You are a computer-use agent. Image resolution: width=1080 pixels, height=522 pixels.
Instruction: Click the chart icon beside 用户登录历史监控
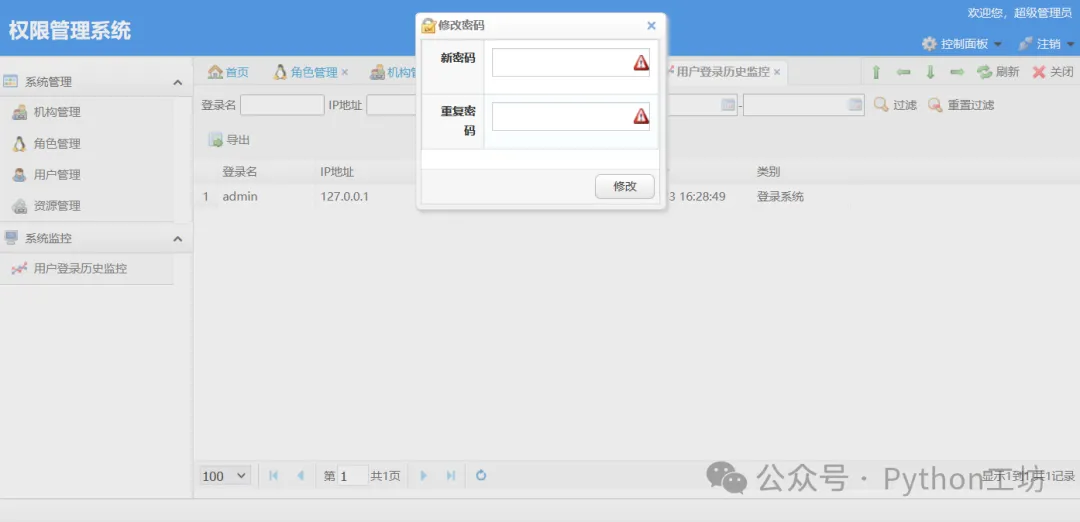(x=19, y=269)
